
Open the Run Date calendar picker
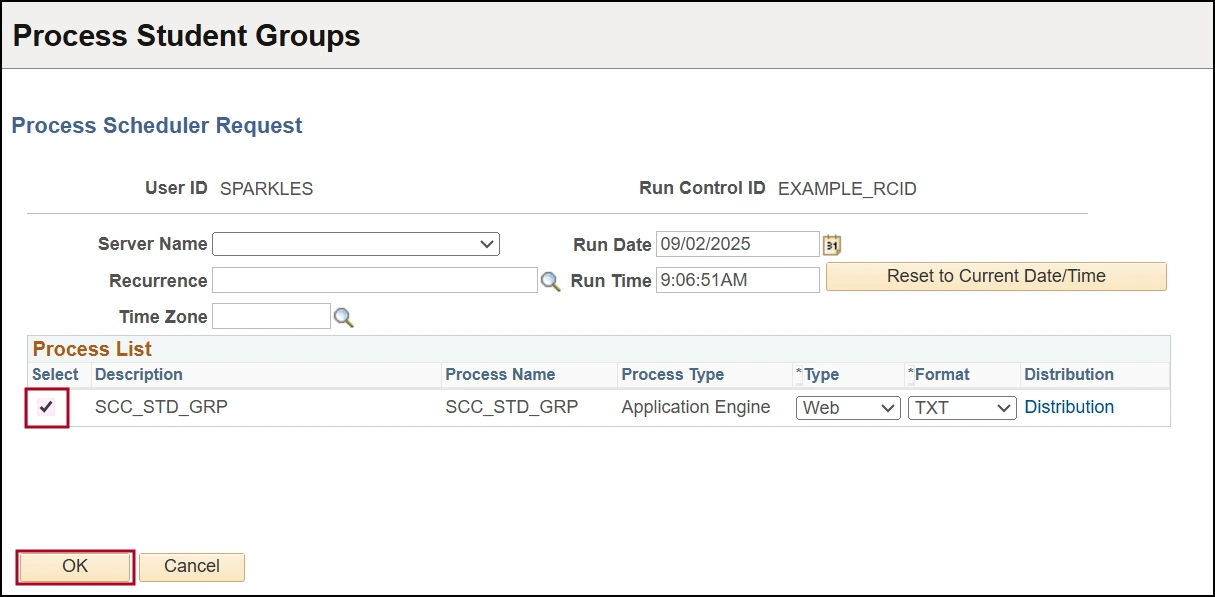tap(832, 245)
